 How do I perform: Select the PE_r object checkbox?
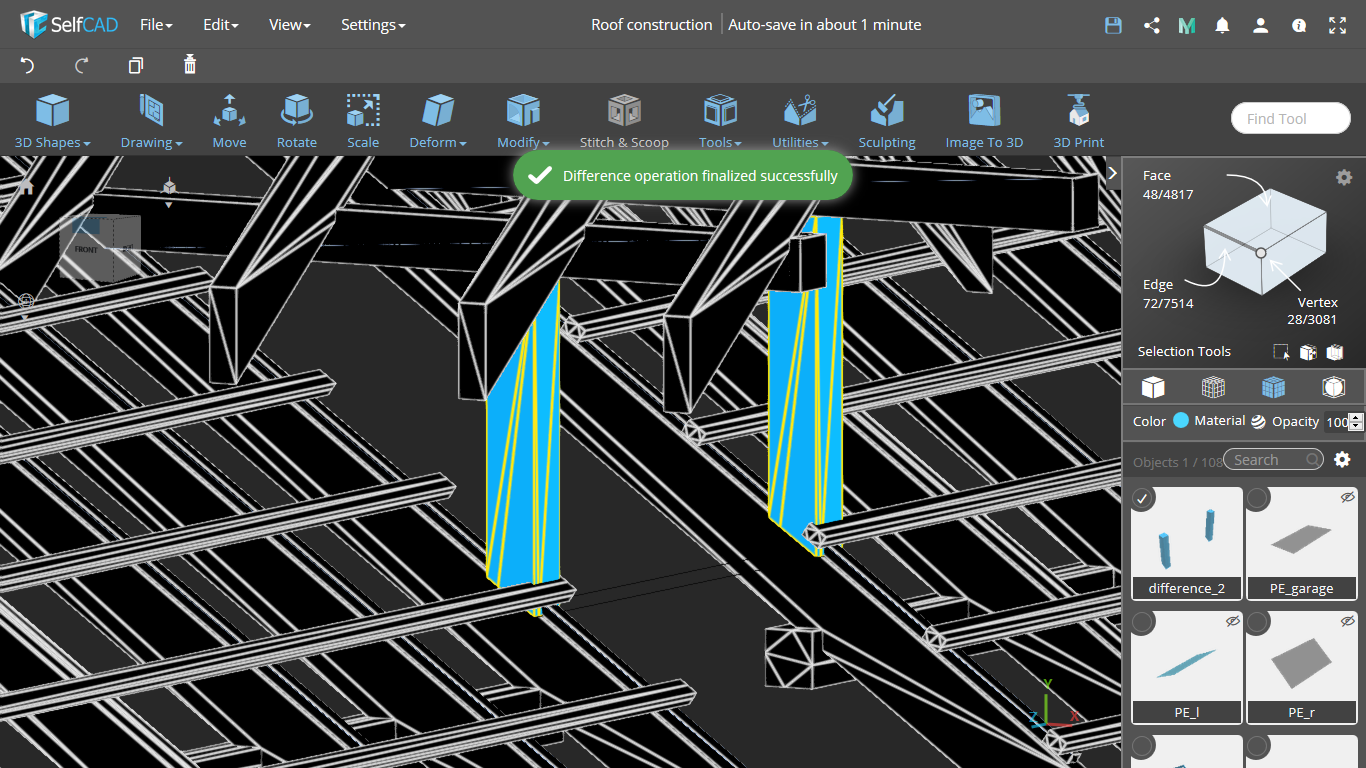point(1257,622)
